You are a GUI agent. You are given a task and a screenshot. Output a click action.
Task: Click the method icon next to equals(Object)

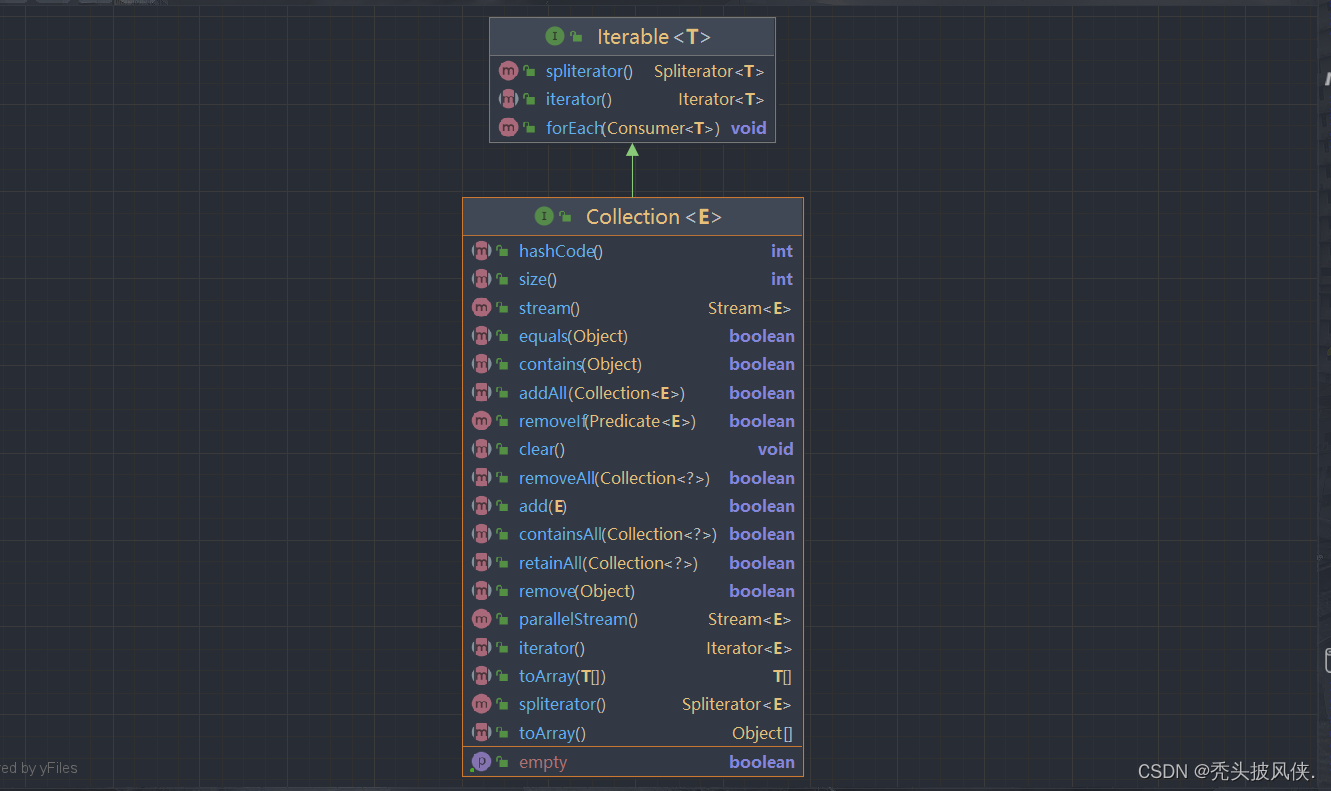click(x=481, y=336)
